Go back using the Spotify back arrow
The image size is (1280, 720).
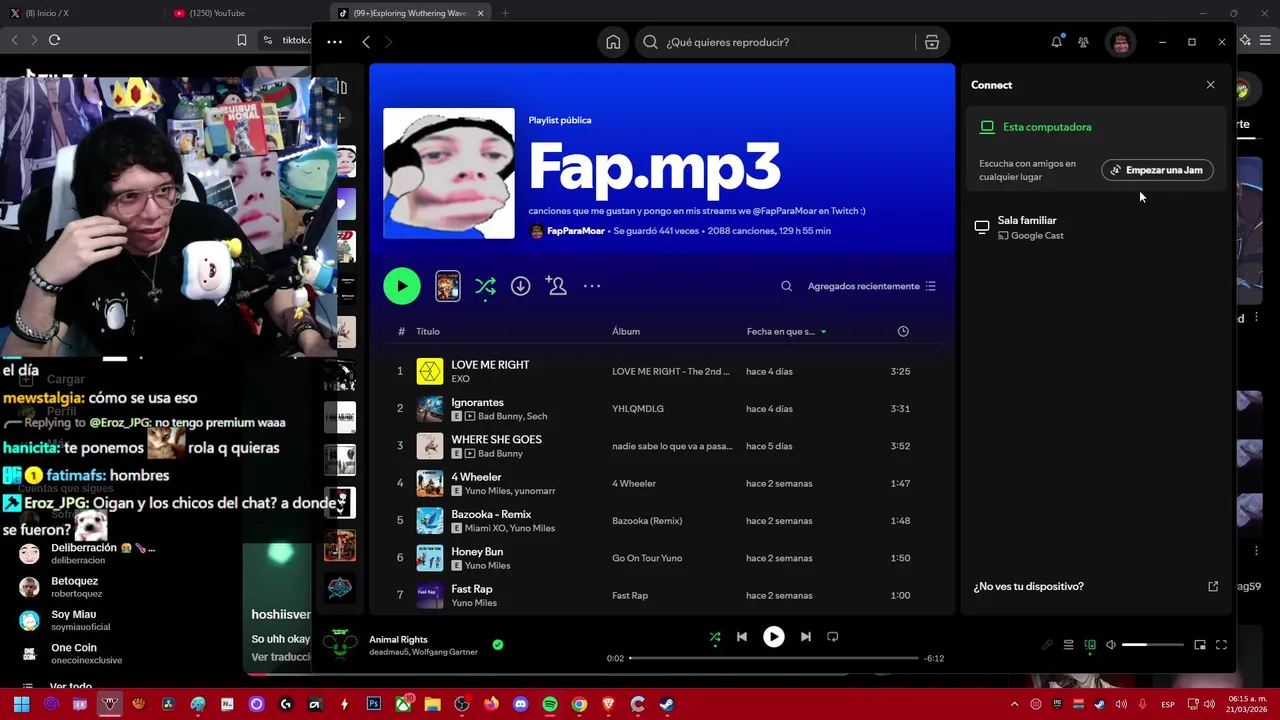tap(366, 42)
